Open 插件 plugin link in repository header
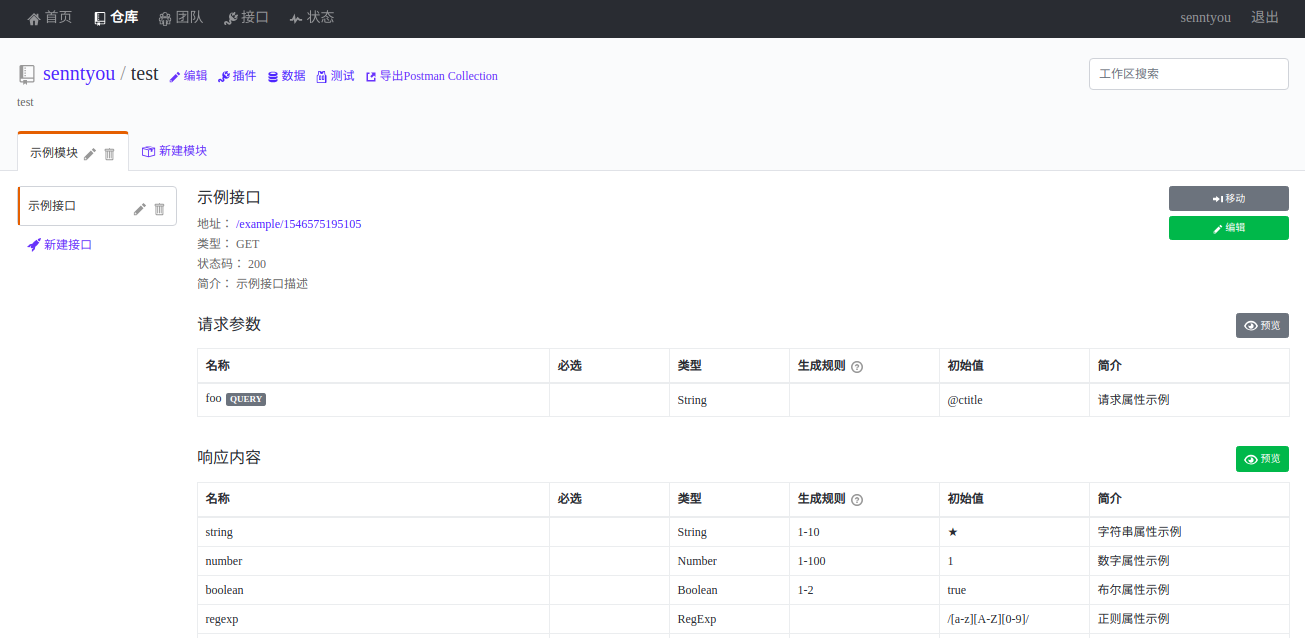1305x638 pixels. pos(237,76)
